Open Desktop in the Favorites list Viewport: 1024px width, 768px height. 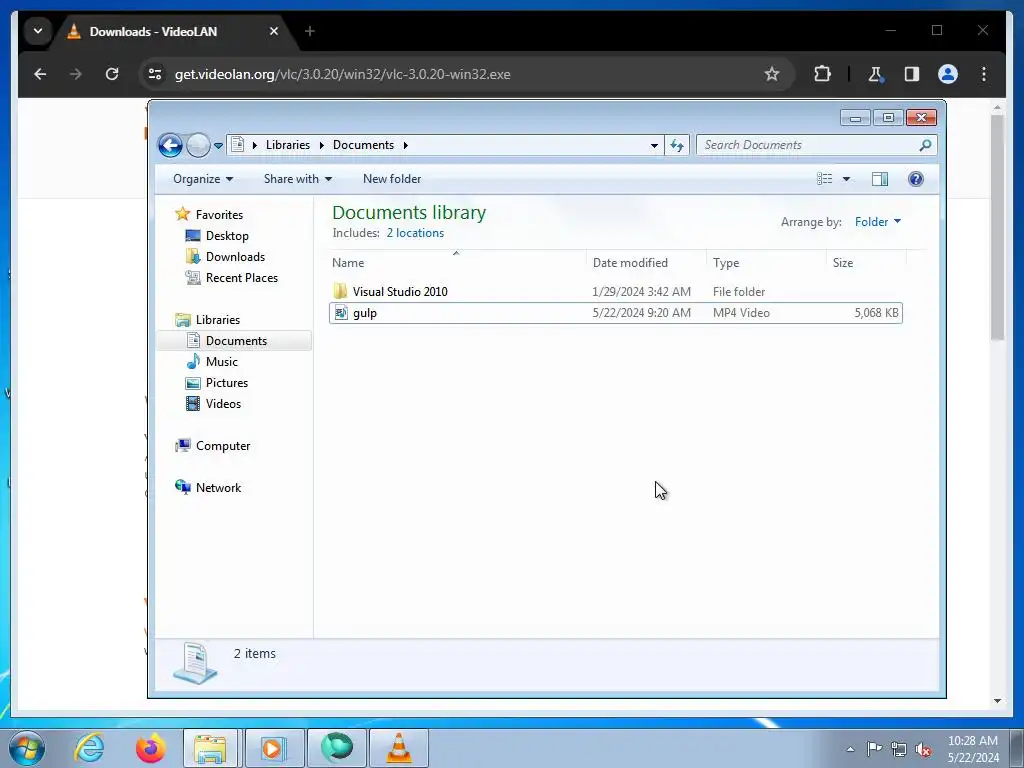(x=227, y=236)
